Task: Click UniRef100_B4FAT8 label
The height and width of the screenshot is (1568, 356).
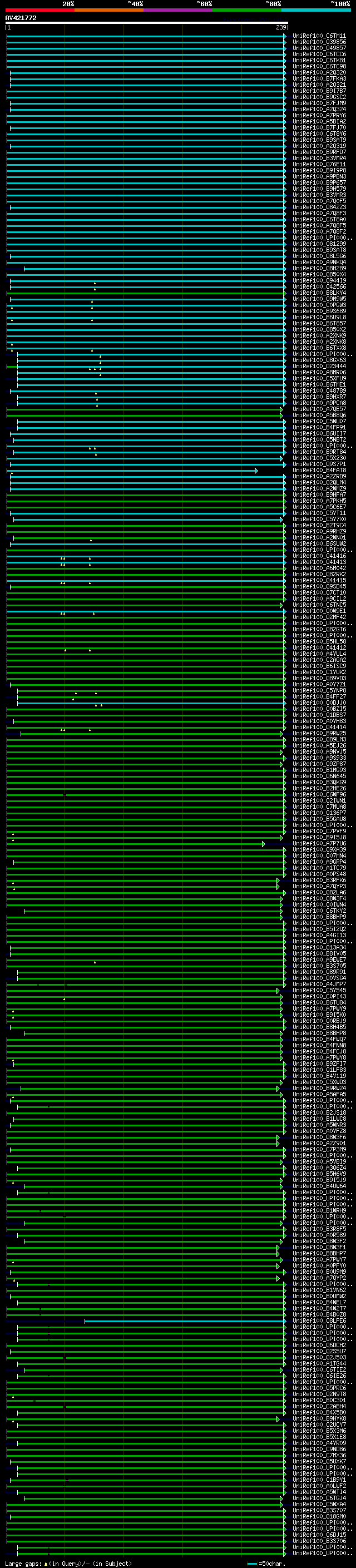Action: pyautogui.click(x=319, y=471)
